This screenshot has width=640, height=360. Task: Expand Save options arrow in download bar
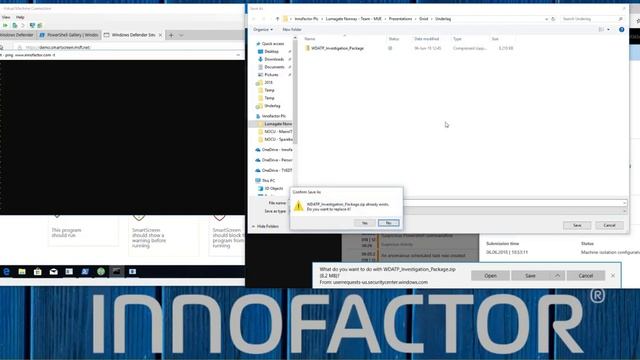tap(557, 276)
